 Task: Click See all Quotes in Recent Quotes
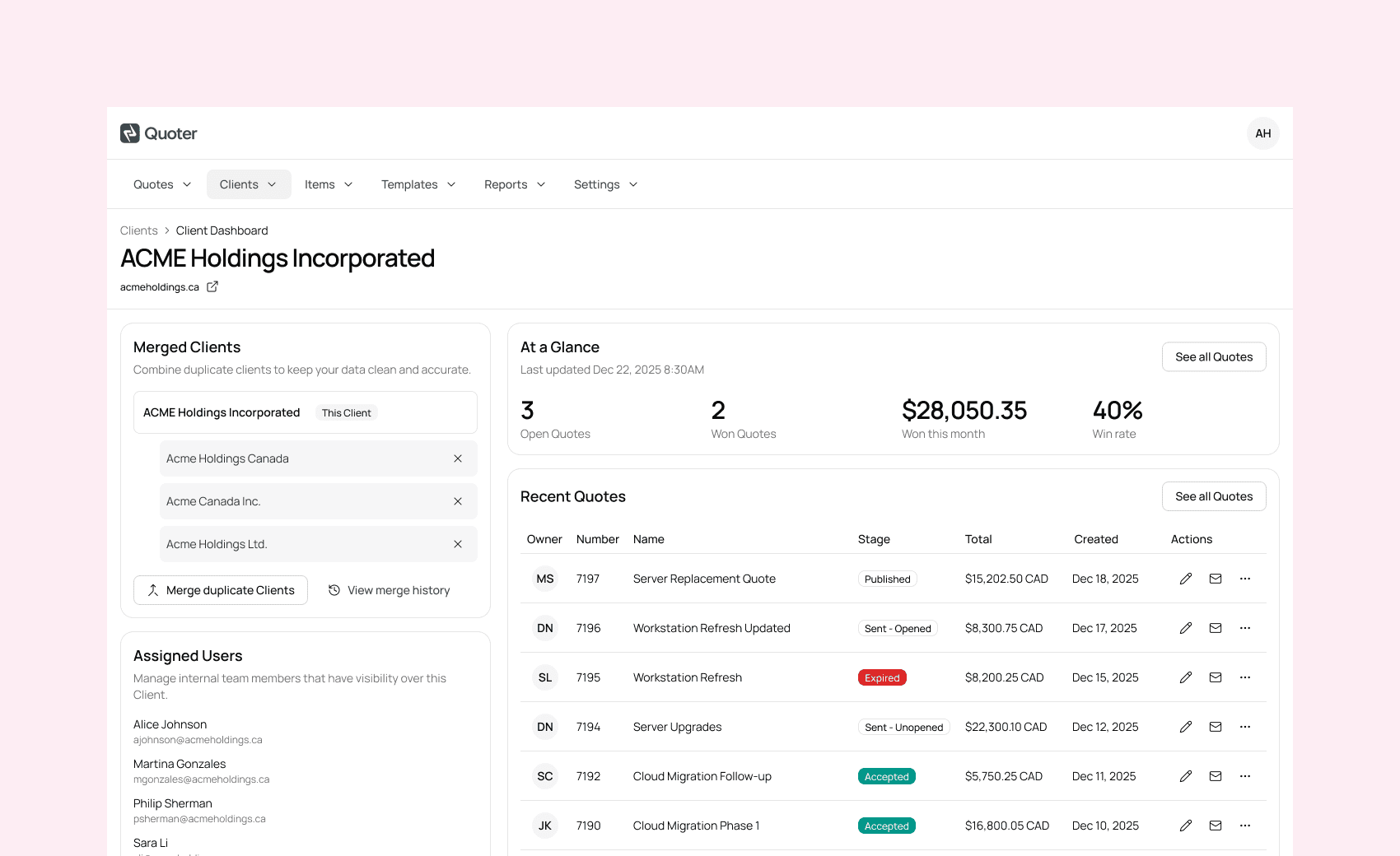click(x=1214, y=496)
